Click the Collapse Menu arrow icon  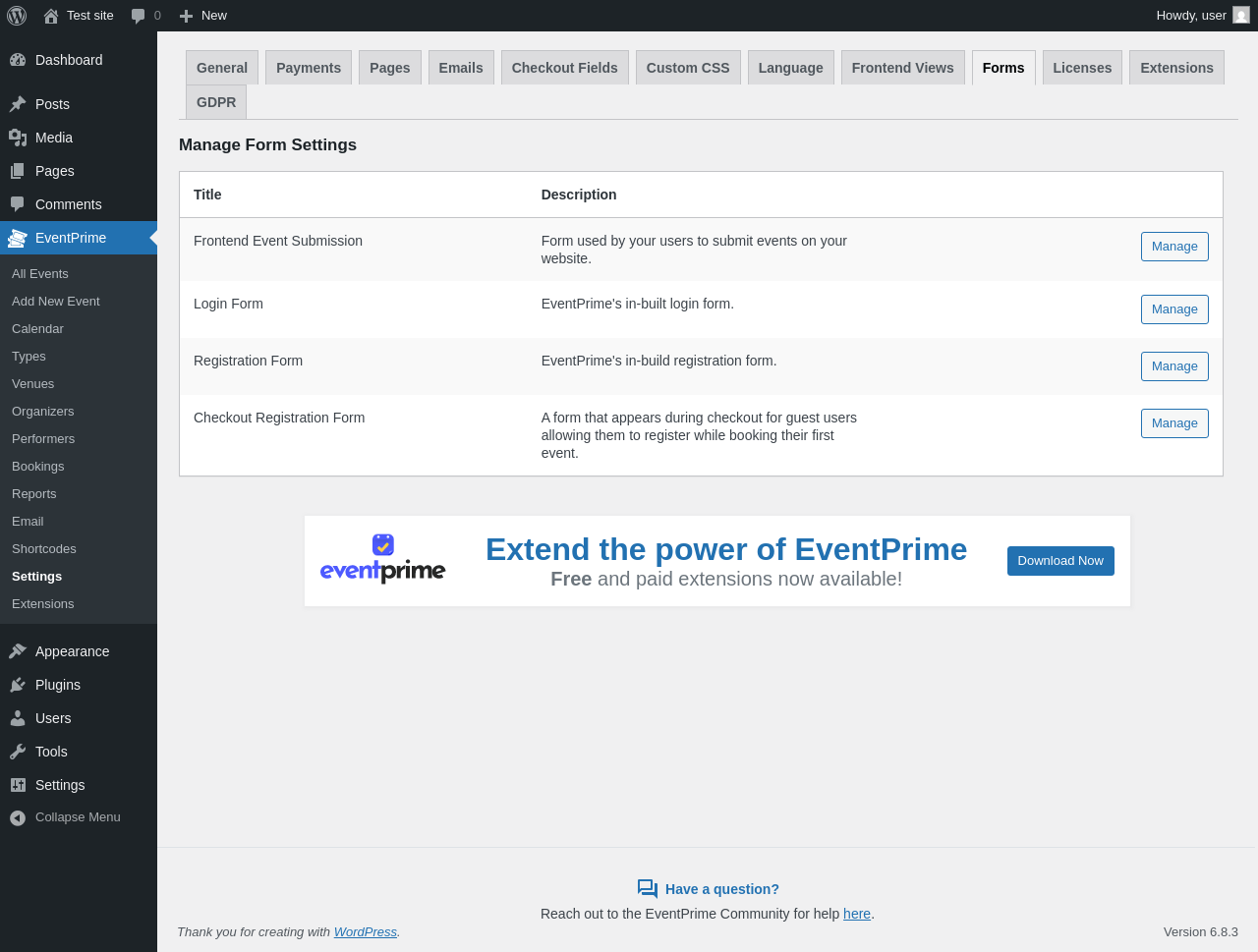(x=18, y=817)
